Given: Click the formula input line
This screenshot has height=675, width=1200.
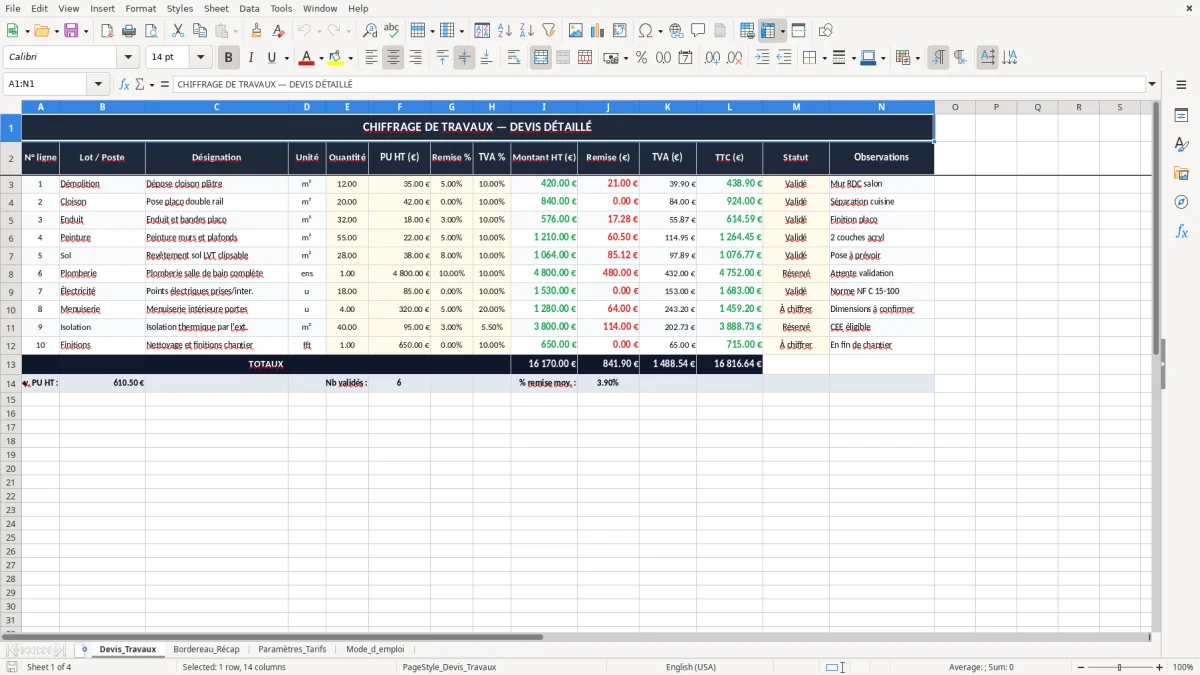Looking at the screenshot, I should pos(659,84).
